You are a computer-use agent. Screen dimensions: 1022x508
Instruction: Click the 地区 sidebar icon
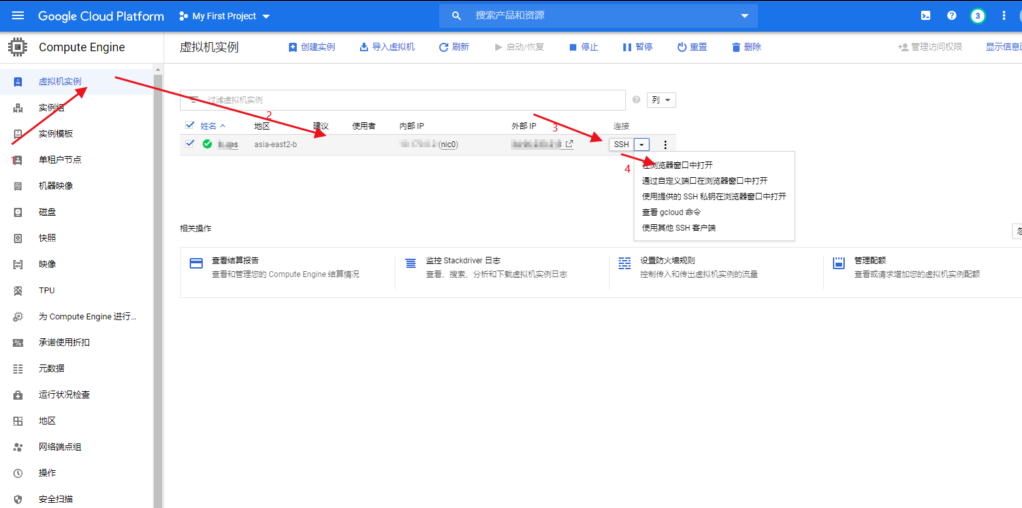(18, 421)
